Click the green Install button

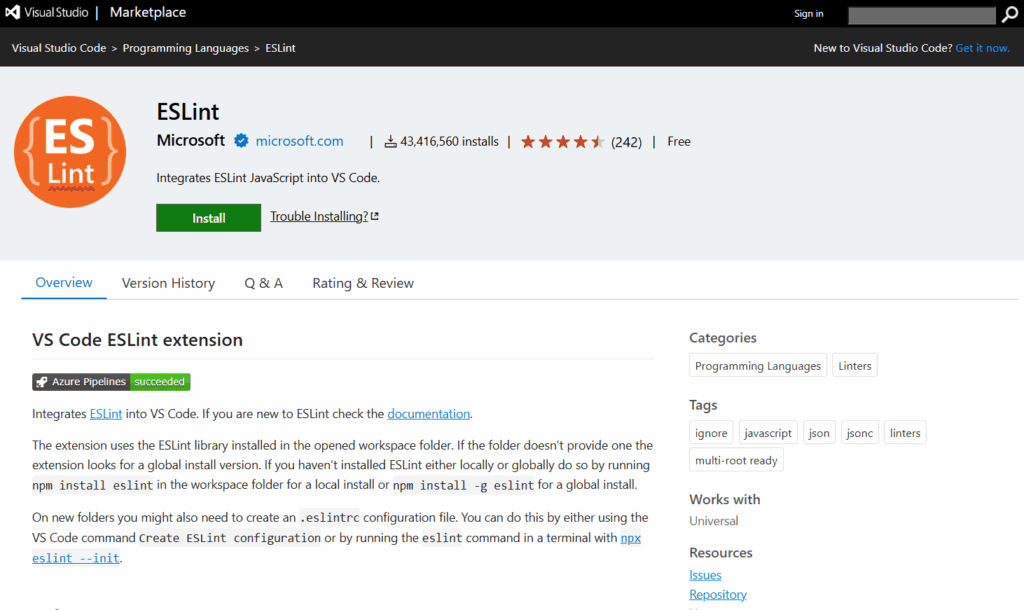pyautogui.click(x=208, y=217)
